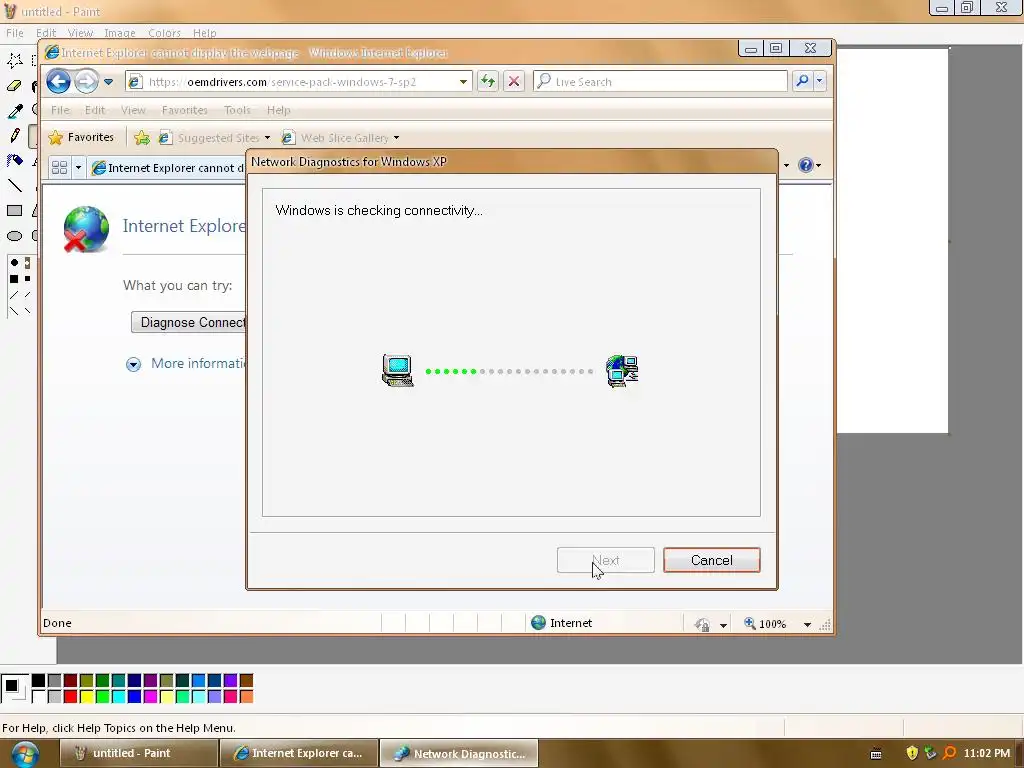Click the taskbar clock showing 11:02 PM
This screenshot has width=1024, height=768.
tap(987, 753)
